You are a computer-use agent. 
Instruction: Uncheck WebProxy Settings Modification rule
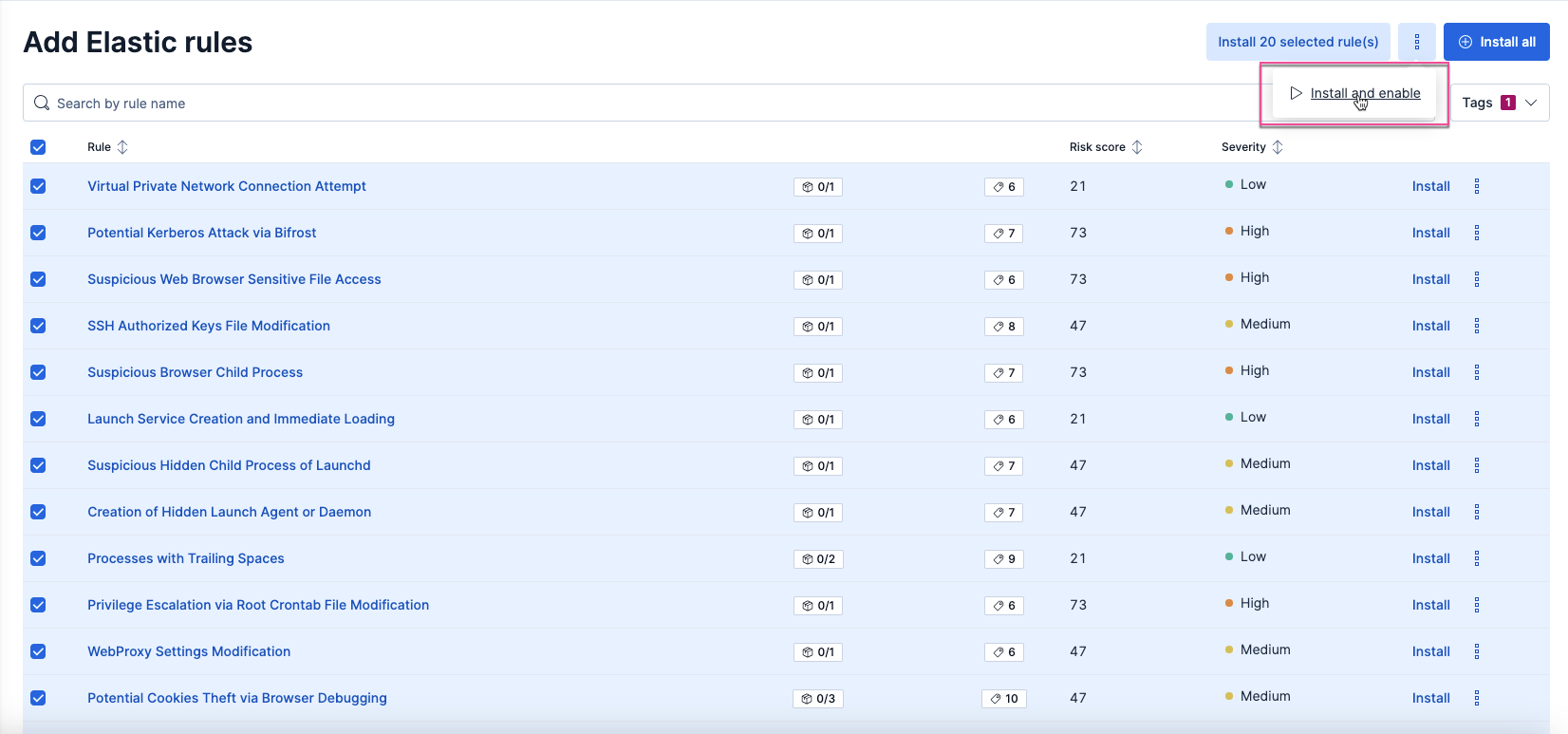[38, 651]
